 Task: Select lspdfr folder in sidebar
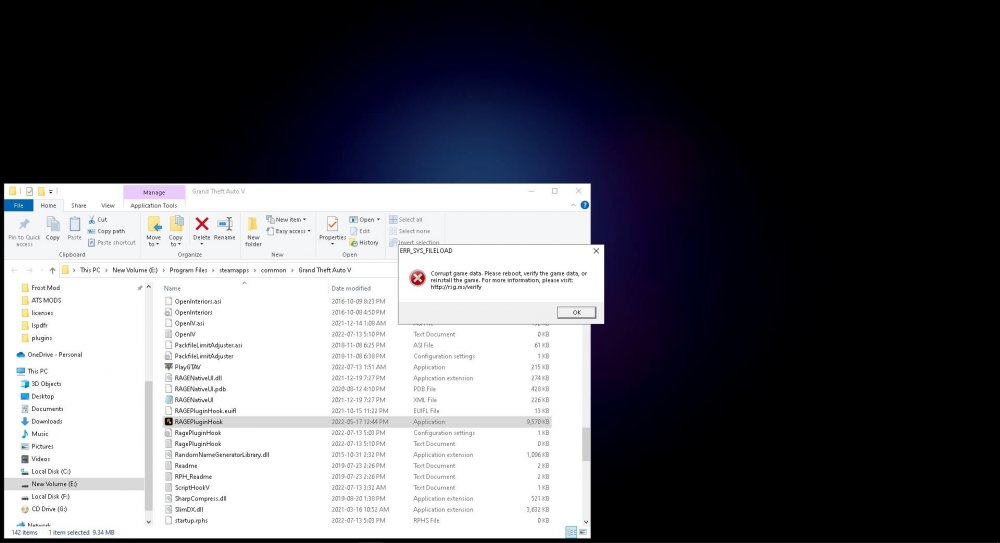[40, 325]
